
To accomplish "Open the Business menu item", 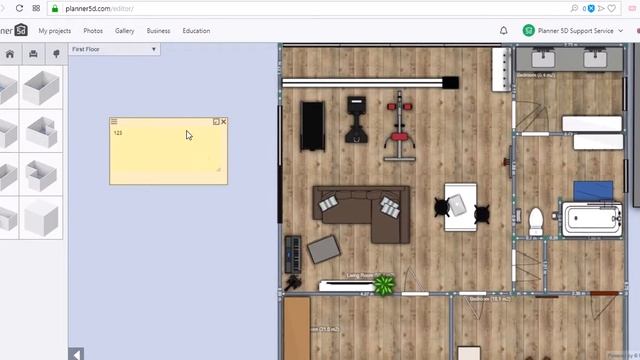I will (158, 31).
